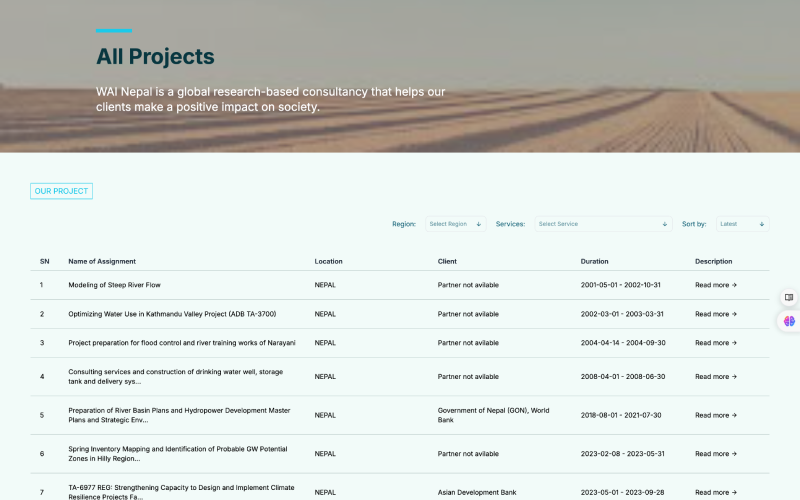800x500 pixels.
Task: Click the 'Sort by:' label
Action: tap(694, 224)
